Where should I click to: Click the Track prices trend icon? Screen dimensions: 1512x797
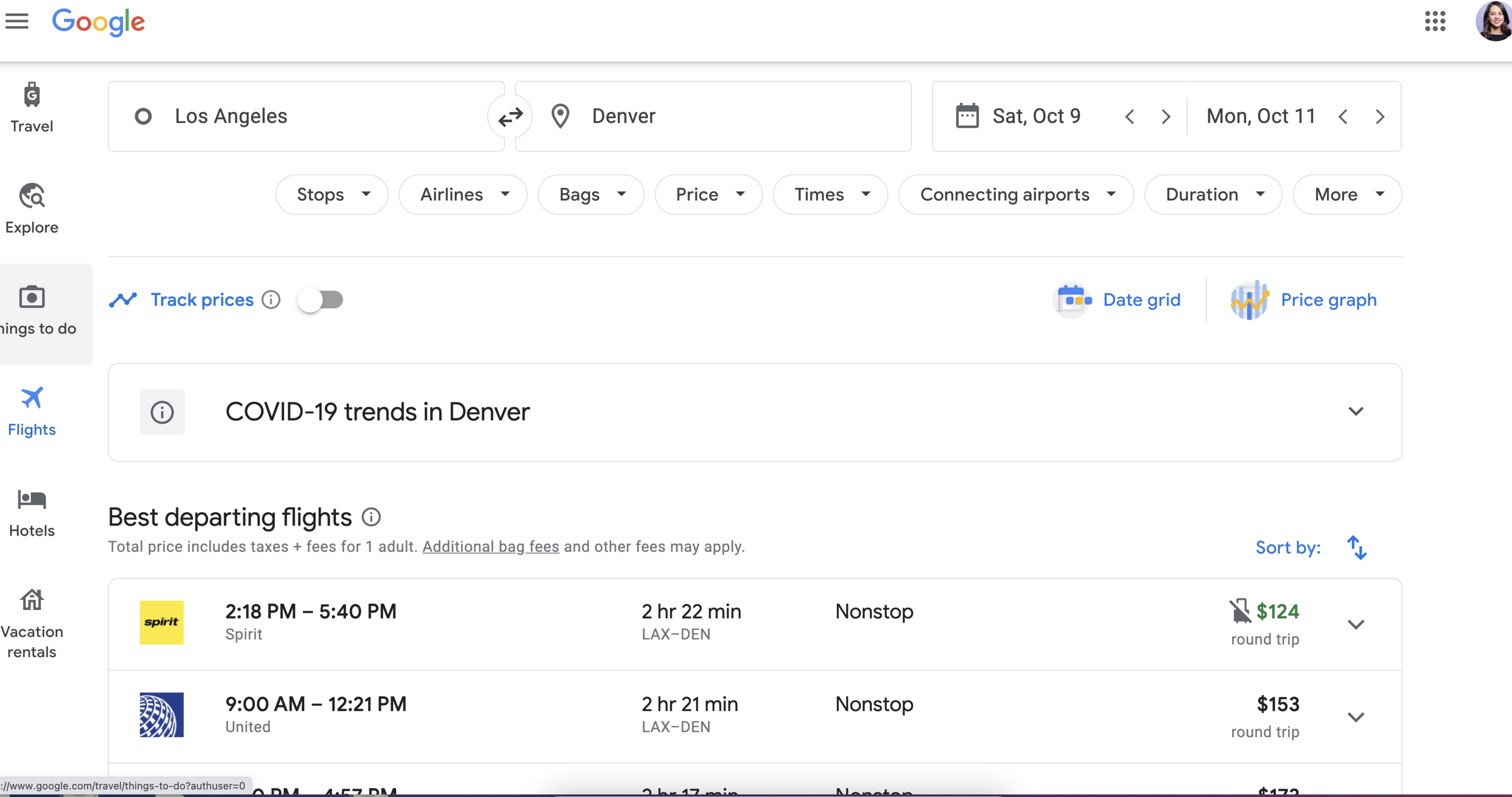pos(123,300)
